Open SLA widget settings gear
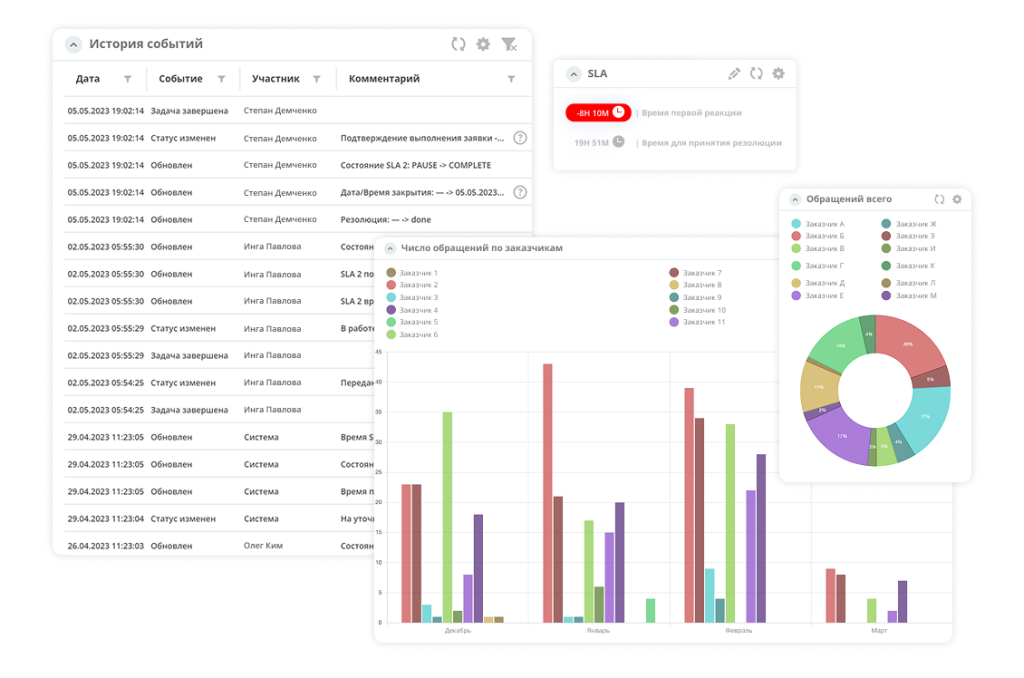Viewport: 1024px width, 678px height. 778,73
